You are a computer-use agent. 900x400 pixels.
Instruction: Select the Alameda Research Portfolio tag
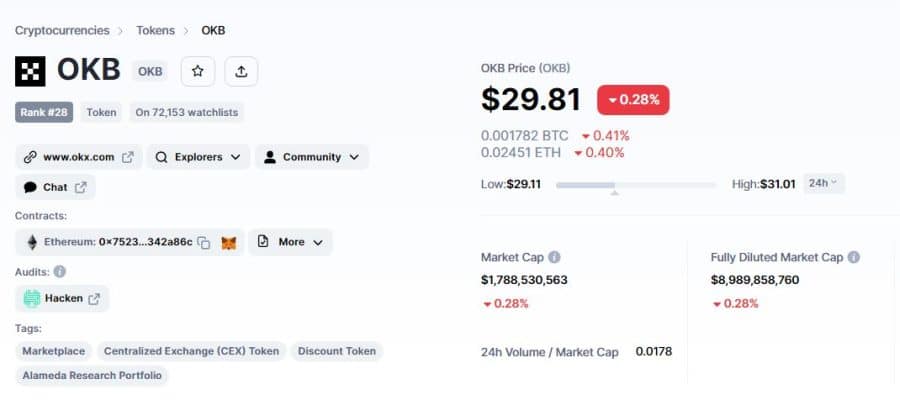click(x=92, y=376)
